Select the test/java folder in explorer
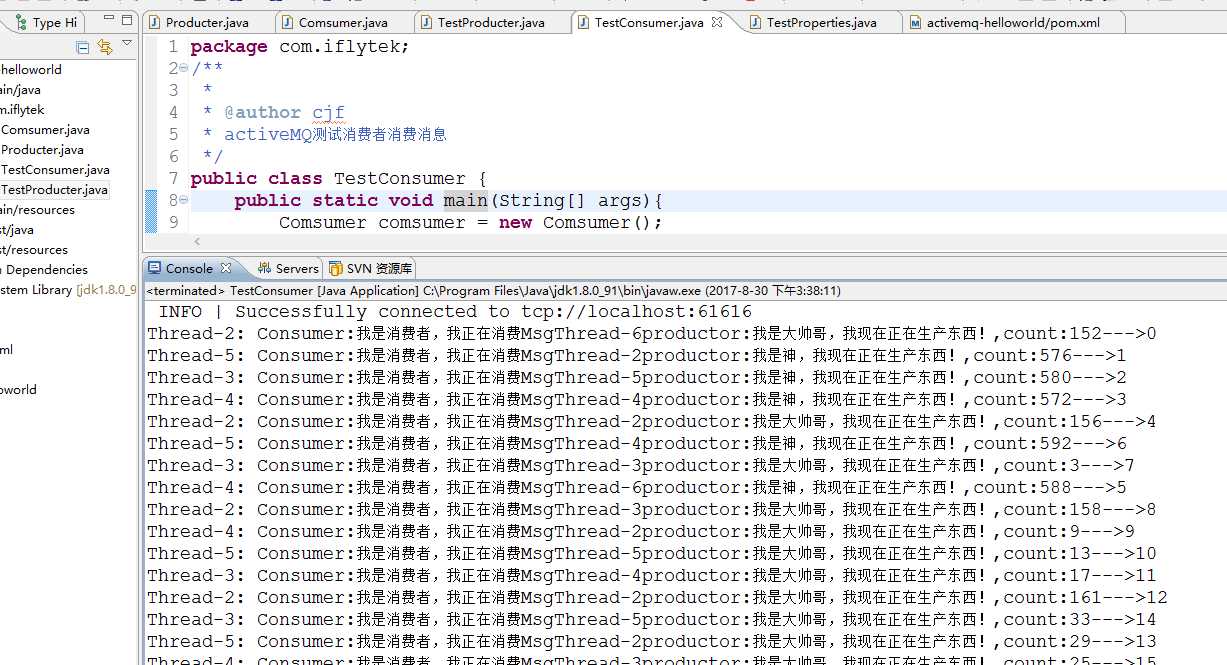Viewport: 1227px width, 665px height. tap(17, 230)
